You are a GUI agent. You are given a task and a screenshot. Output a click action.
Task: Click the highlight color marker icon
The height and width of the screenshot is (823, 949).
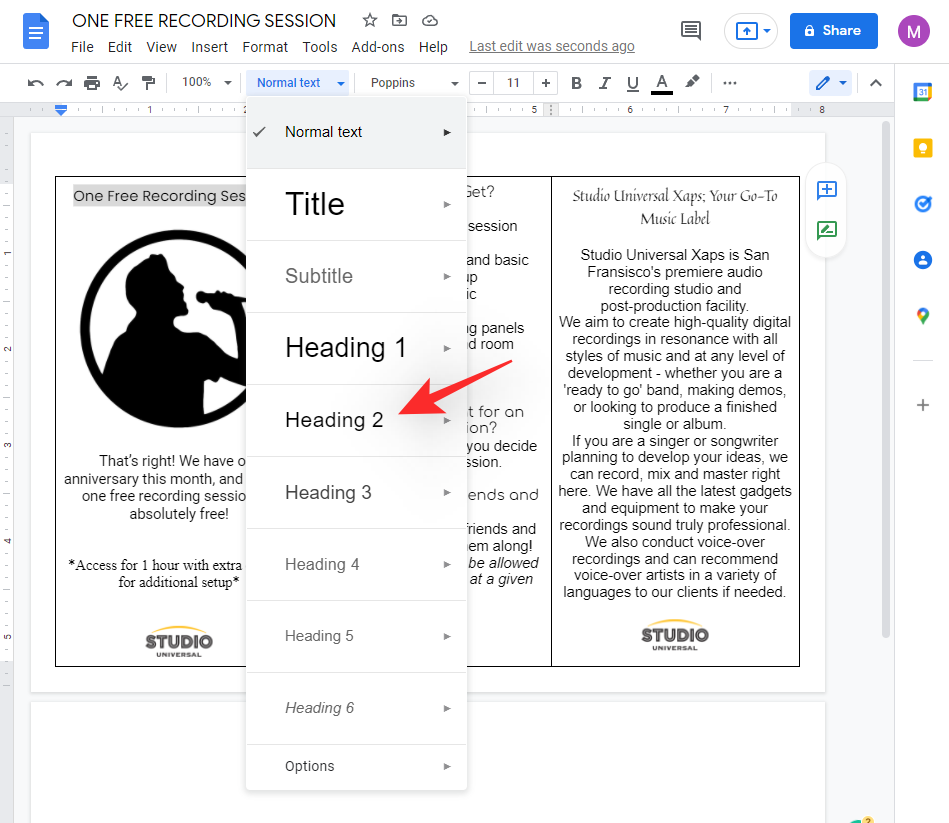point(692,83)
